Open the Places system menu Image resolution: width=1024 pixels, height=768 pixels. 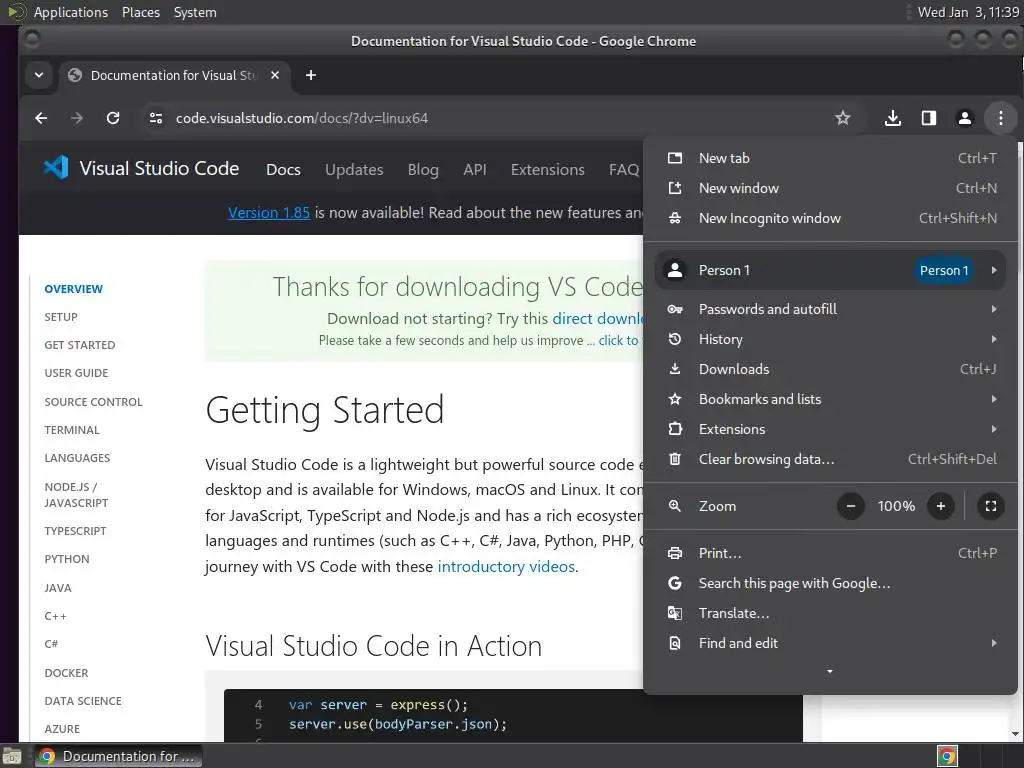[x=140, y=12]
